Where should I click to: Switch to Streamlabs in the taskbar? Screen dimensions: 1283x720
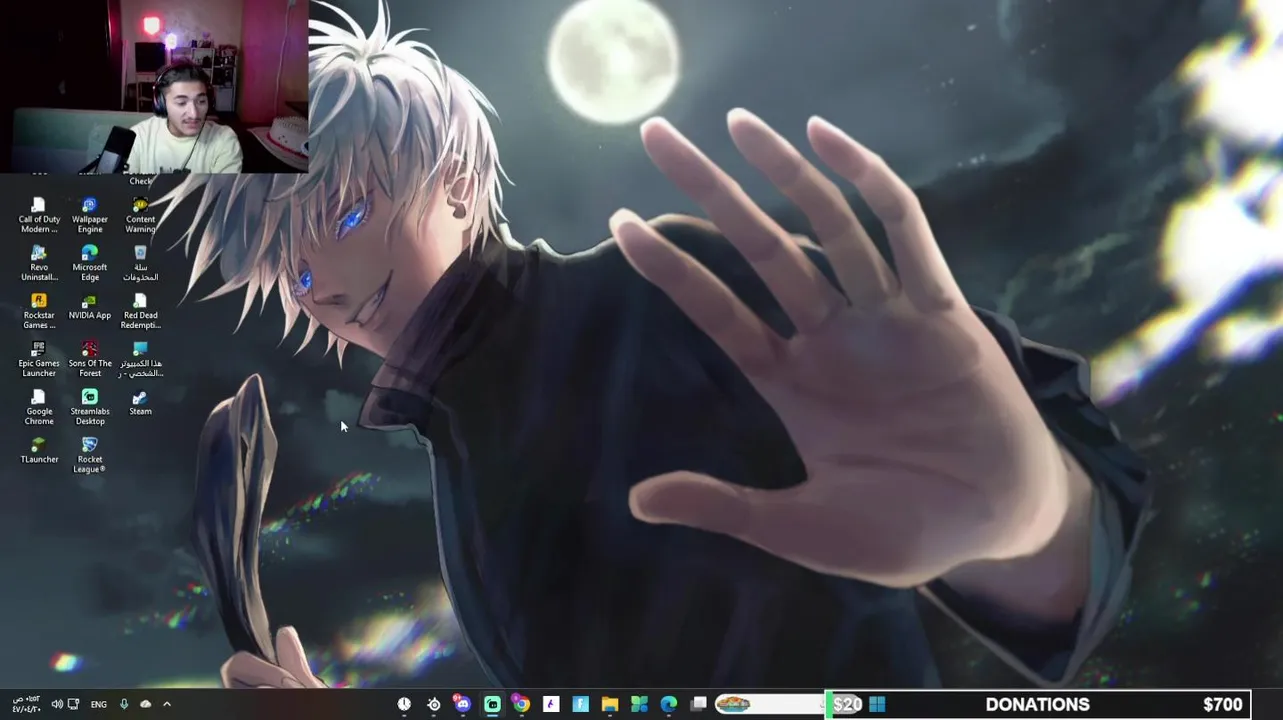pos(492,704)
